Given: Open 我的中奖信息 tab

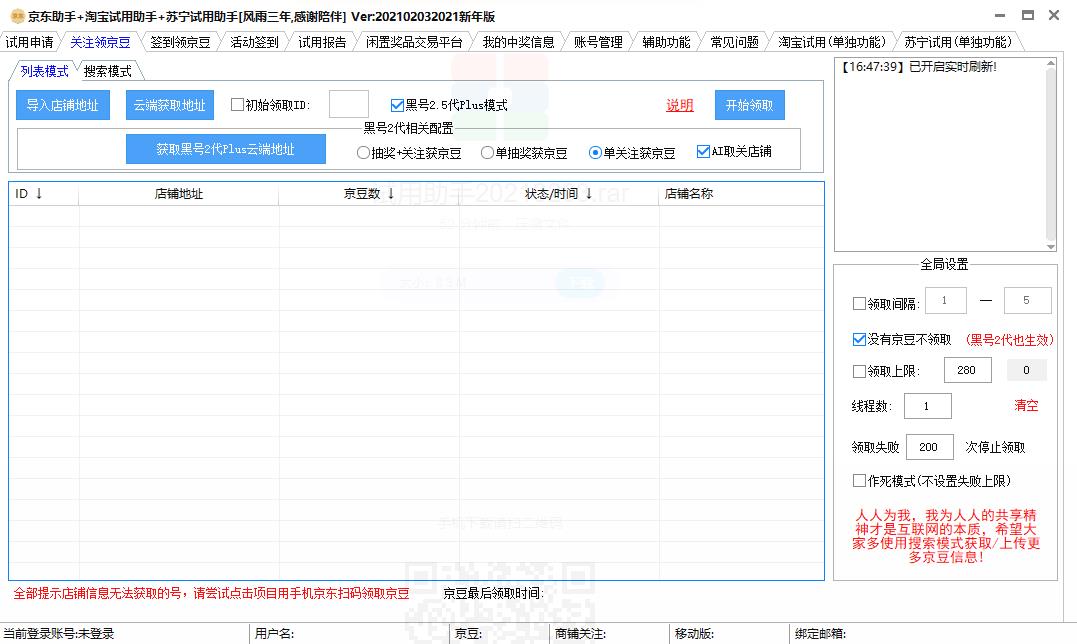Looking at the screenshot, I should (518, 42).
